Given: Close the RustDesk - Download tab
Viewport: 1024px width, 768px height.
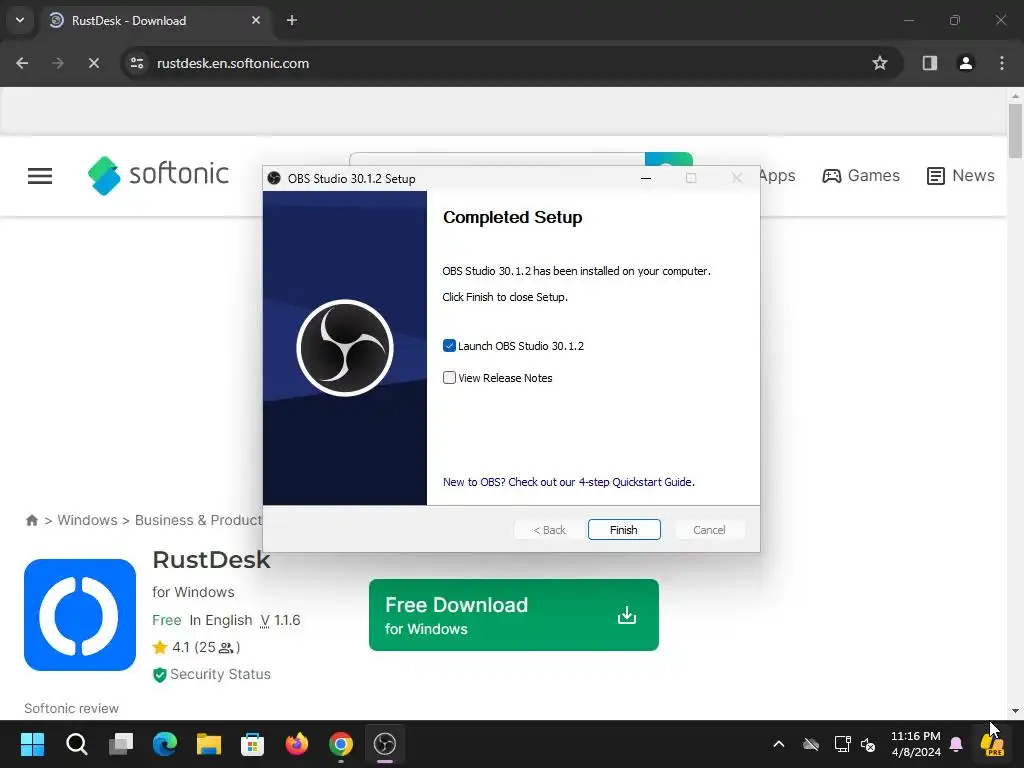Looking at the screenshot, I should 256,20.
